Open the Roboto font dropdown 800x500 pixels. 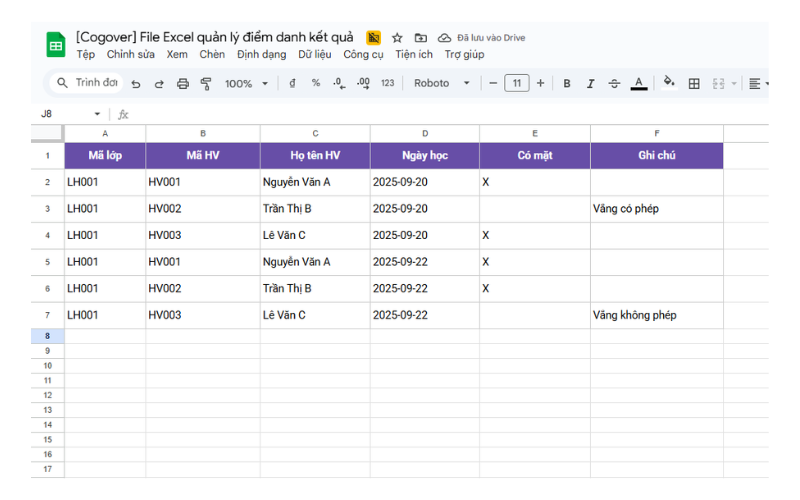(441, 84)
